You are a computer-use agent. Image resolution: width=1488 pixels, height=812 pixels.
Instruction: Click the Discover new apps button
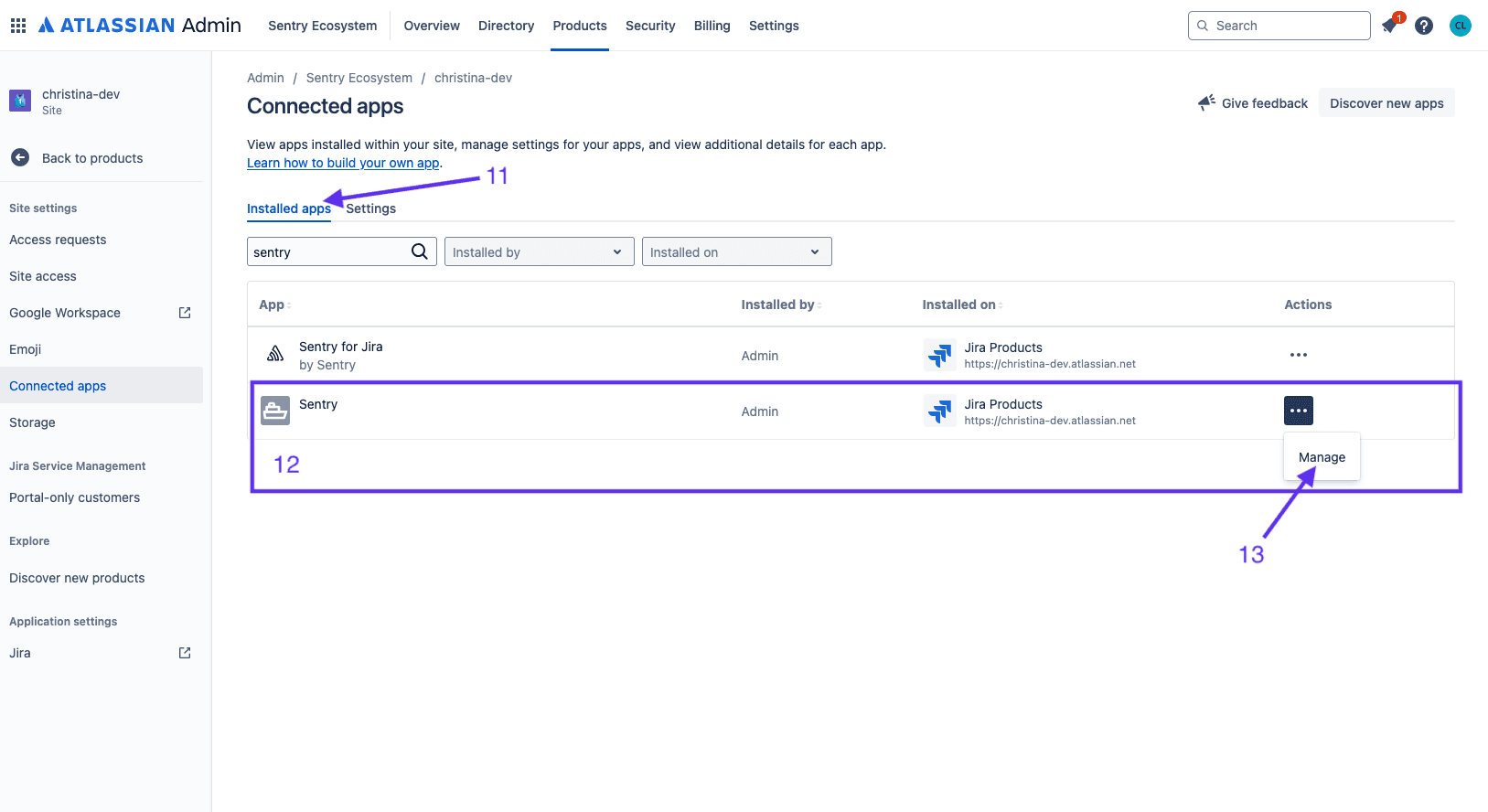click(x=1386, y=103)
